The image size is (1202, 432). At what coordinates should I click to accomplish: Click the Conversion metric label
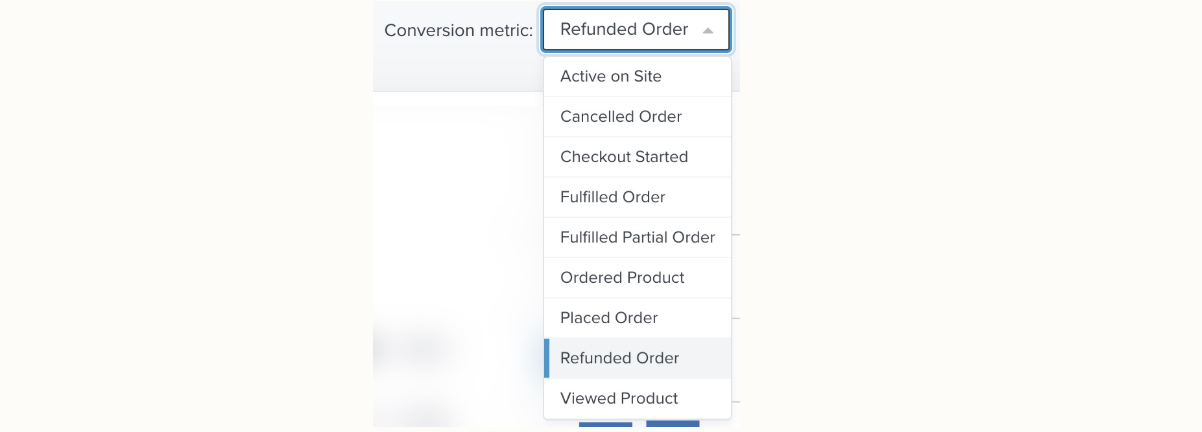(x=458, y=30)
